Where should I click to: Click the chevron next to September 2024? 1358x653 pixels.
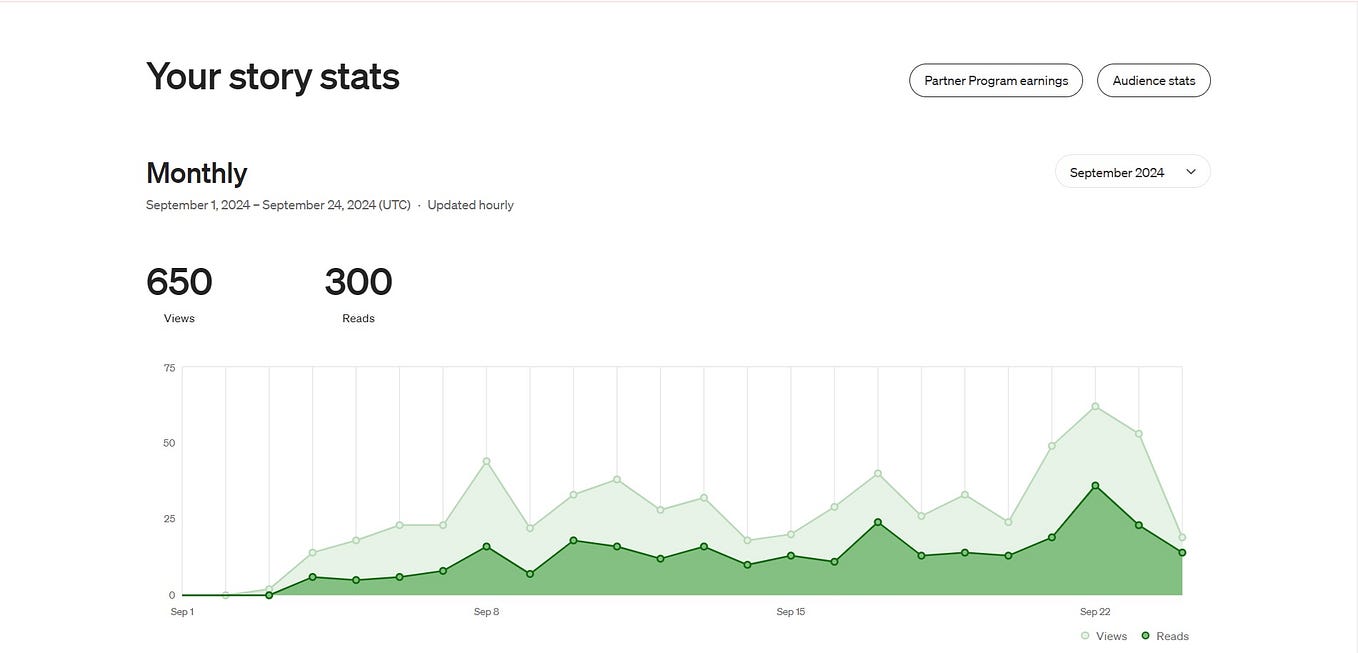pos(1190,171)
